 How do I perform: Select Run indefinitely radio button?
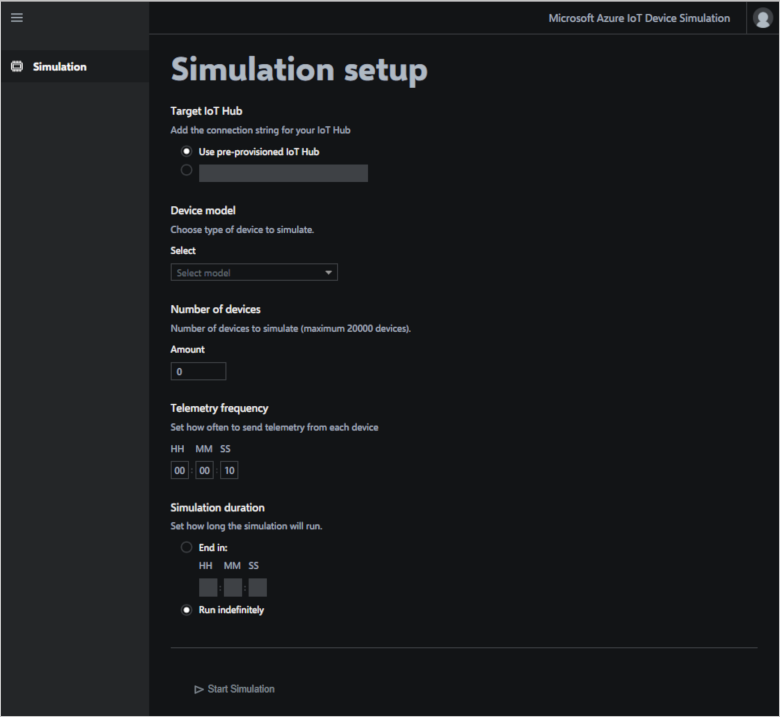pos(187,610)
